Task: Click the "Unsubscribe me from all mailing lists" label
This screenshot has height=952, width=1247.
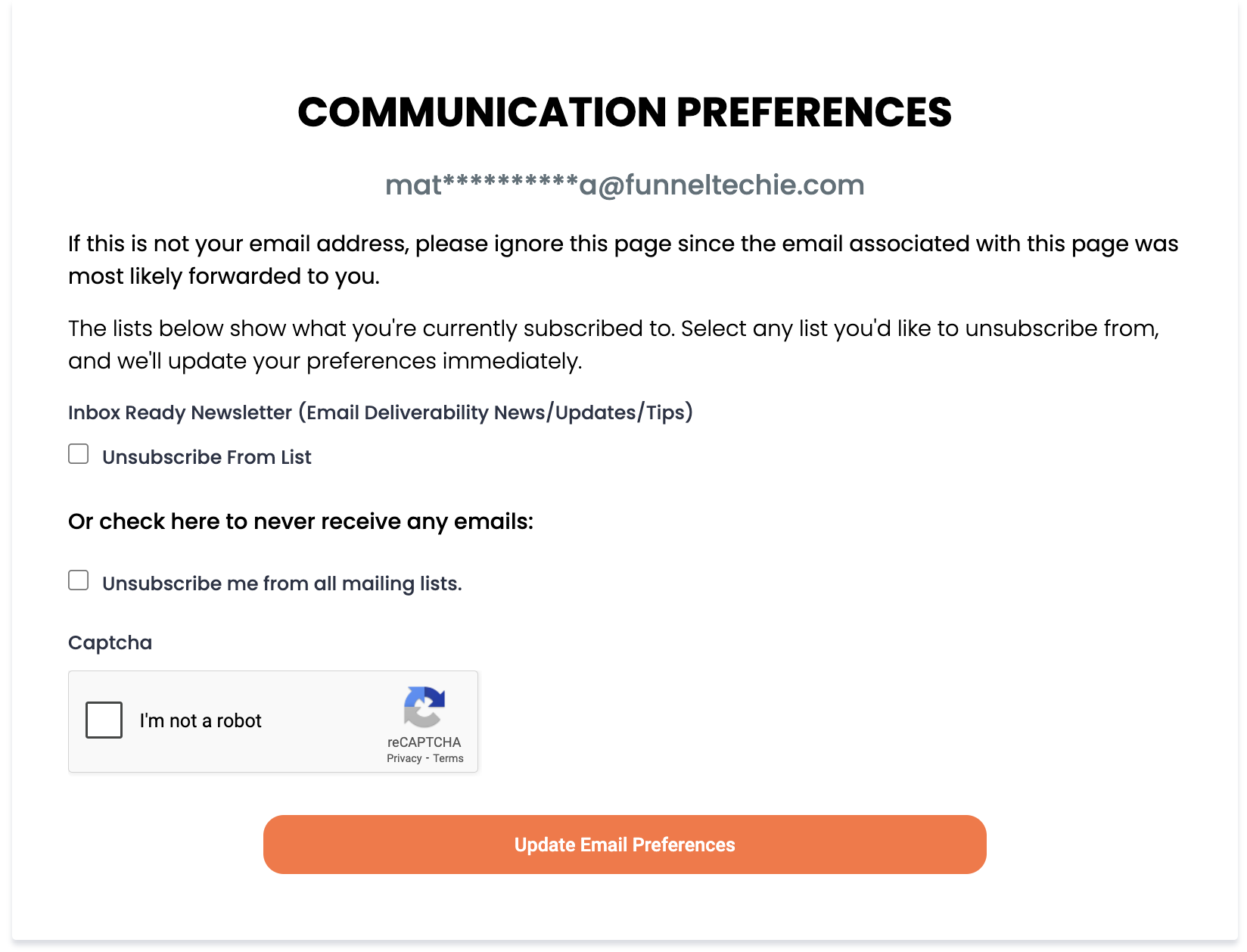Action: (x=282, y=583)
